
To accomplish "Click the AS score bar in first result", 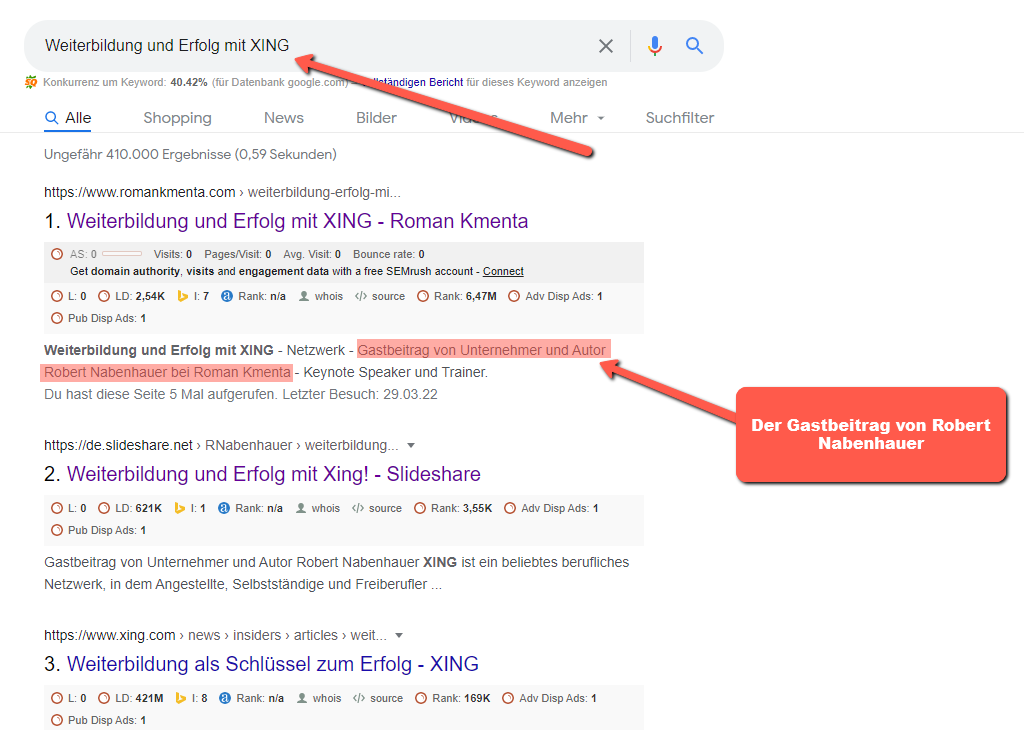I will [121, 254].
